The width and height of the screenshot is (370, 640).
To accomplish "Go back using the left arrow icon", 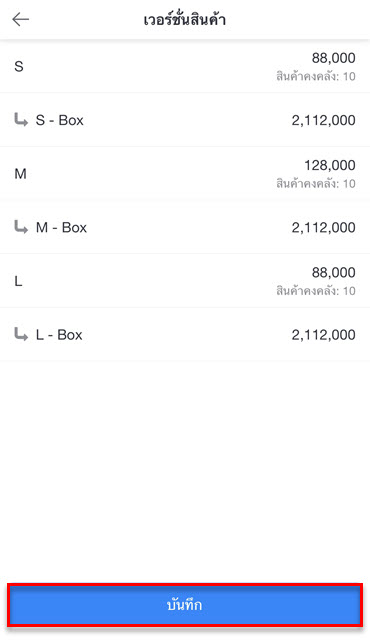I will tap(20, 19).
